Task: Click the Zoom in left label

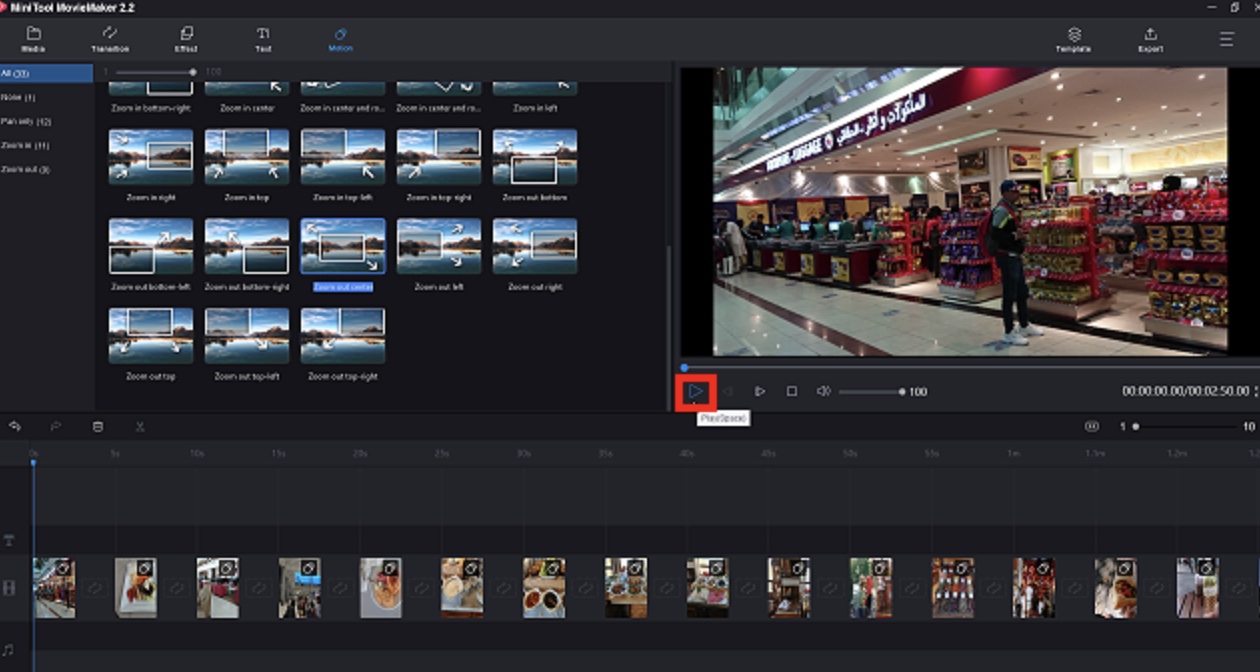Action: 535,108
